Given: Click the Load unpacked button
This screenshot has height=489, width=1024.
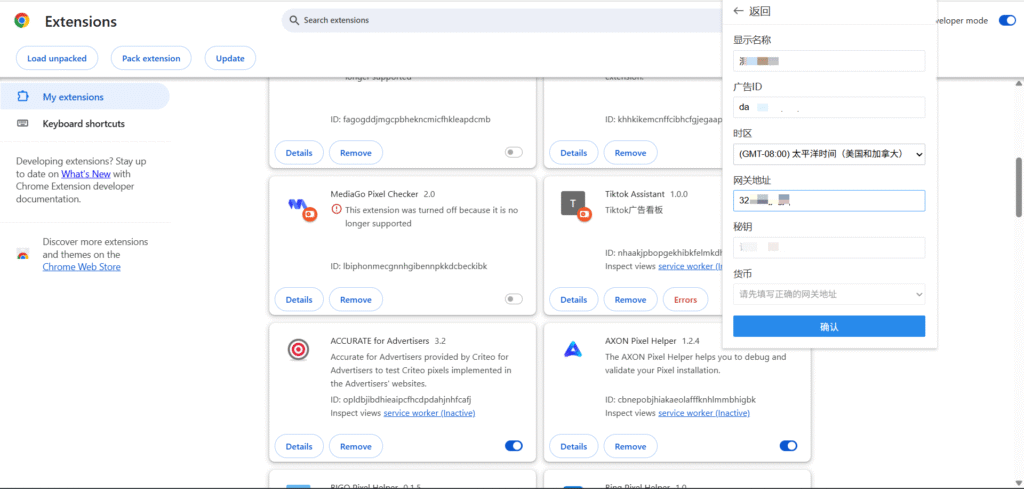Looking at the screenshot, I should (x=57, y=58).
